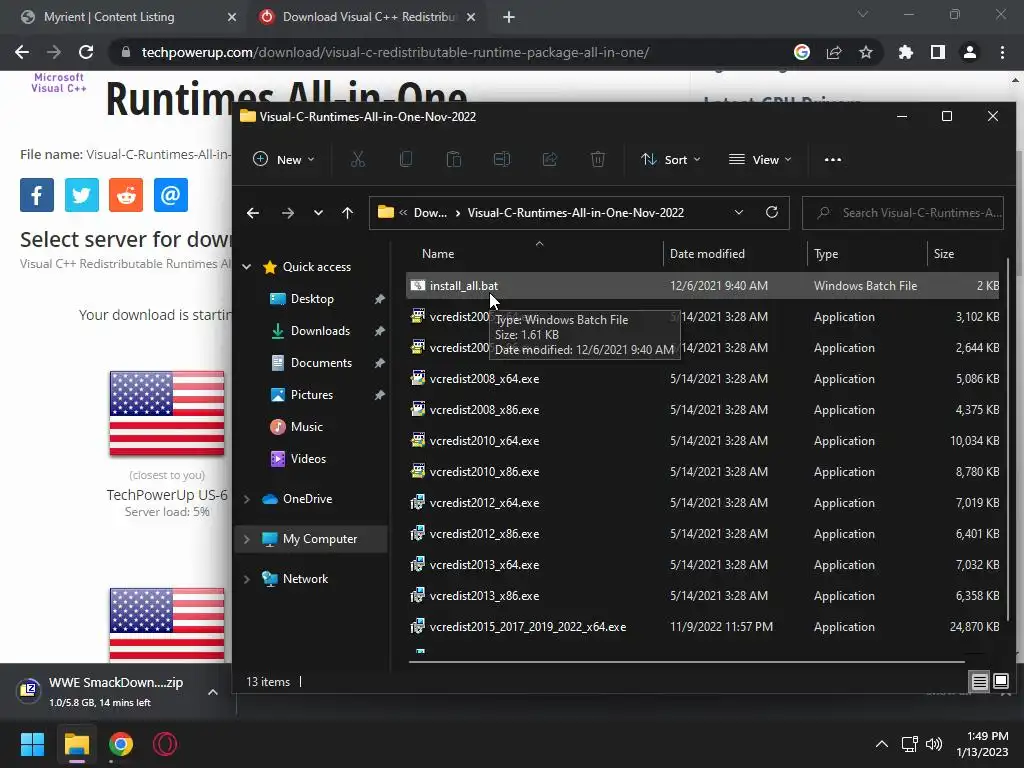Open volume control in system tray

[935, 744]
